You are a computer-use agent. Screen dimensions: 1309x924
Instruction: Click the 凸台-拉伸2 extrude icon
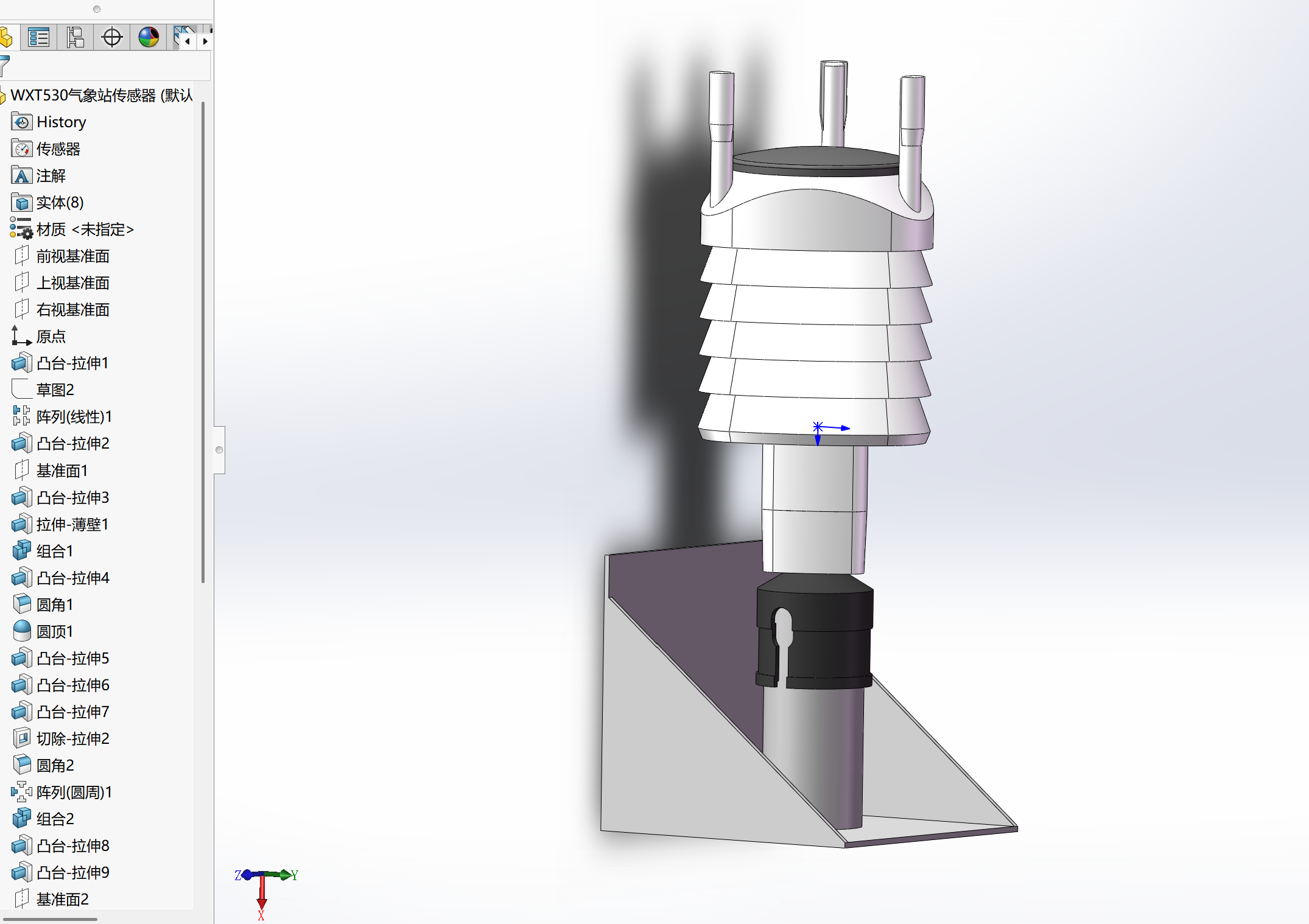click(22, 443)
